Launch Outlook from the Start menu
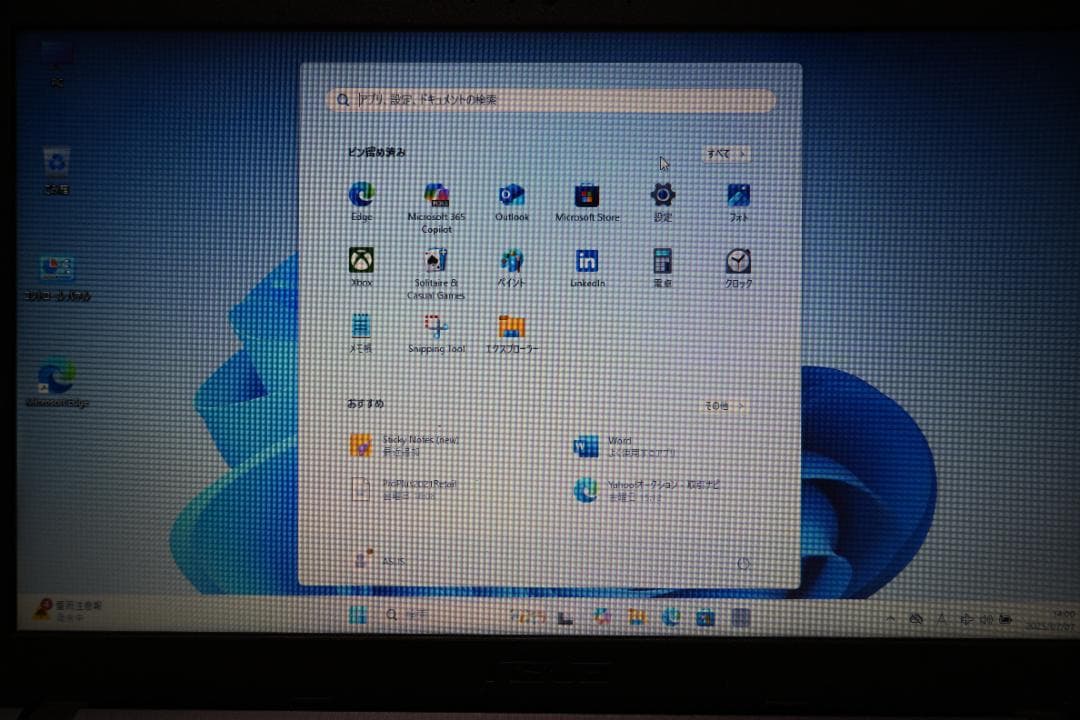This screenshot has width=1080, height=720. [x=511, y=196]
